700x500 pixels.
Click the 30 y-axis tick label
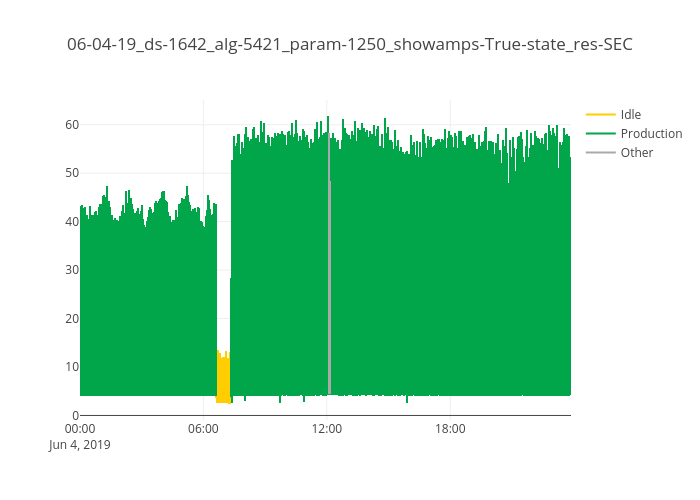(x=72, y=270)
